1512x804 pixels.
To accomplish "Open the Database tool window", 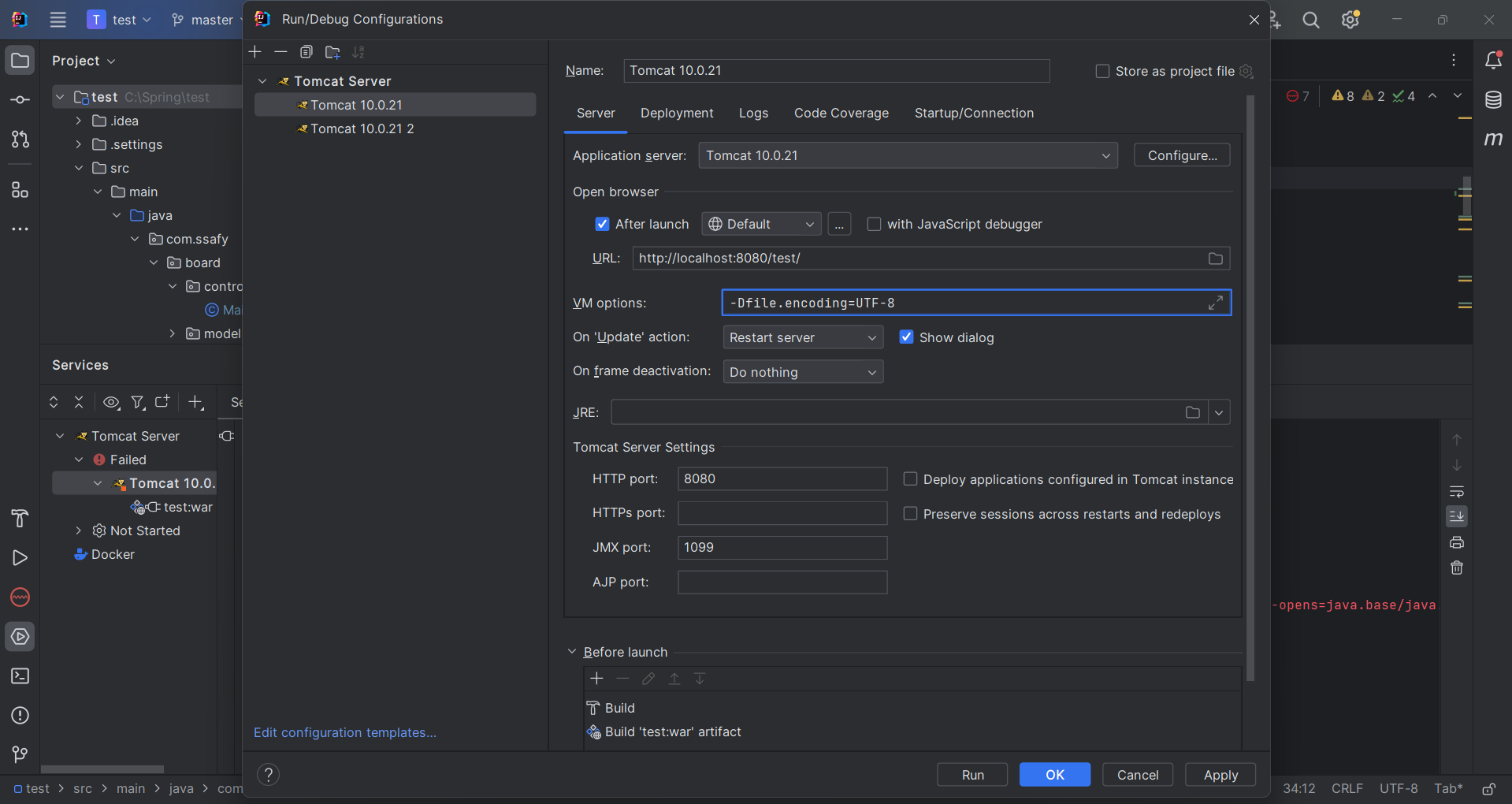I will (1493, 100).
